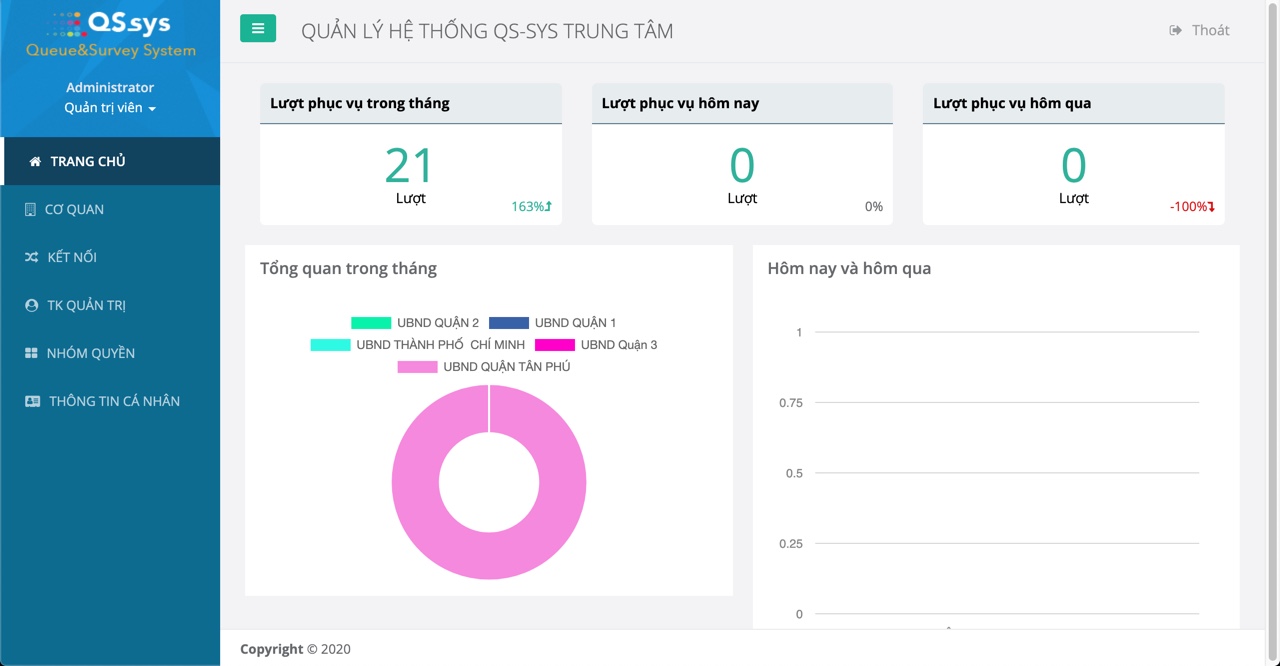This screenshot has height=666, width=1280.
Task: Click the home icon beside TRANG CHỦ
Action: click(35, 162)
